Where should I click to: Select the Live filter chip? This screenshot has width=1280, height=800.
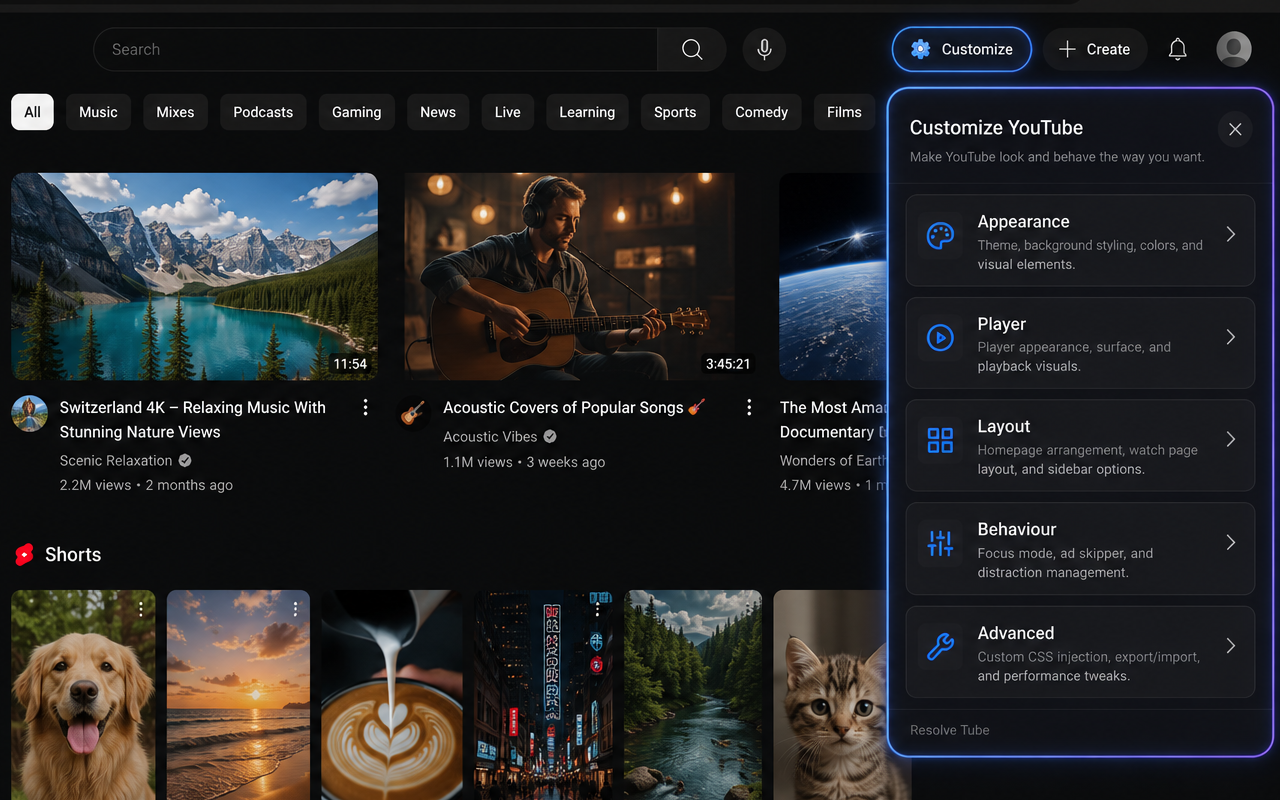point(508,112)
